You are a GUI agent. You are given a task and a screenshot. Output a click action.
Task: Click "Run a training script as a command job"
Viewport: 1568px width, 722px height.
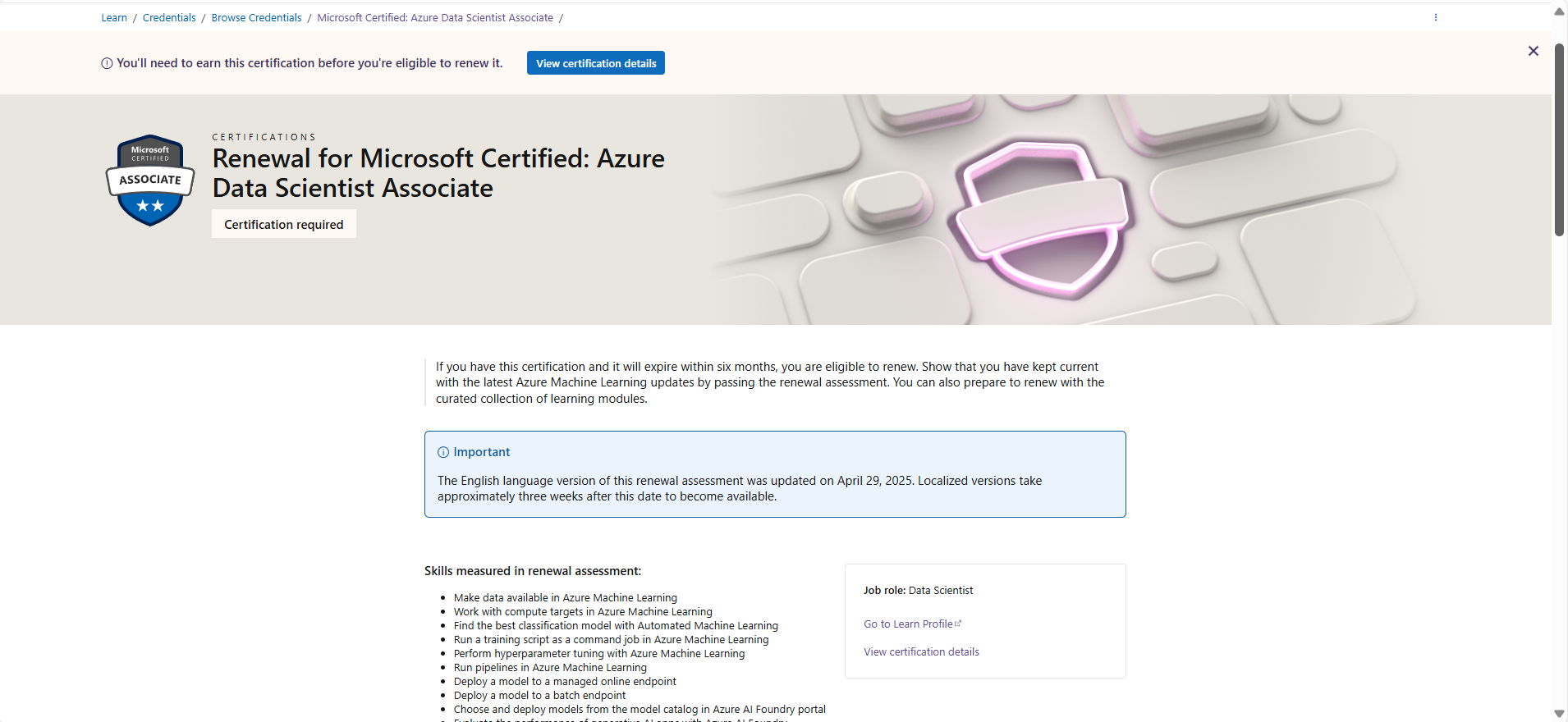tap(612, 639)
